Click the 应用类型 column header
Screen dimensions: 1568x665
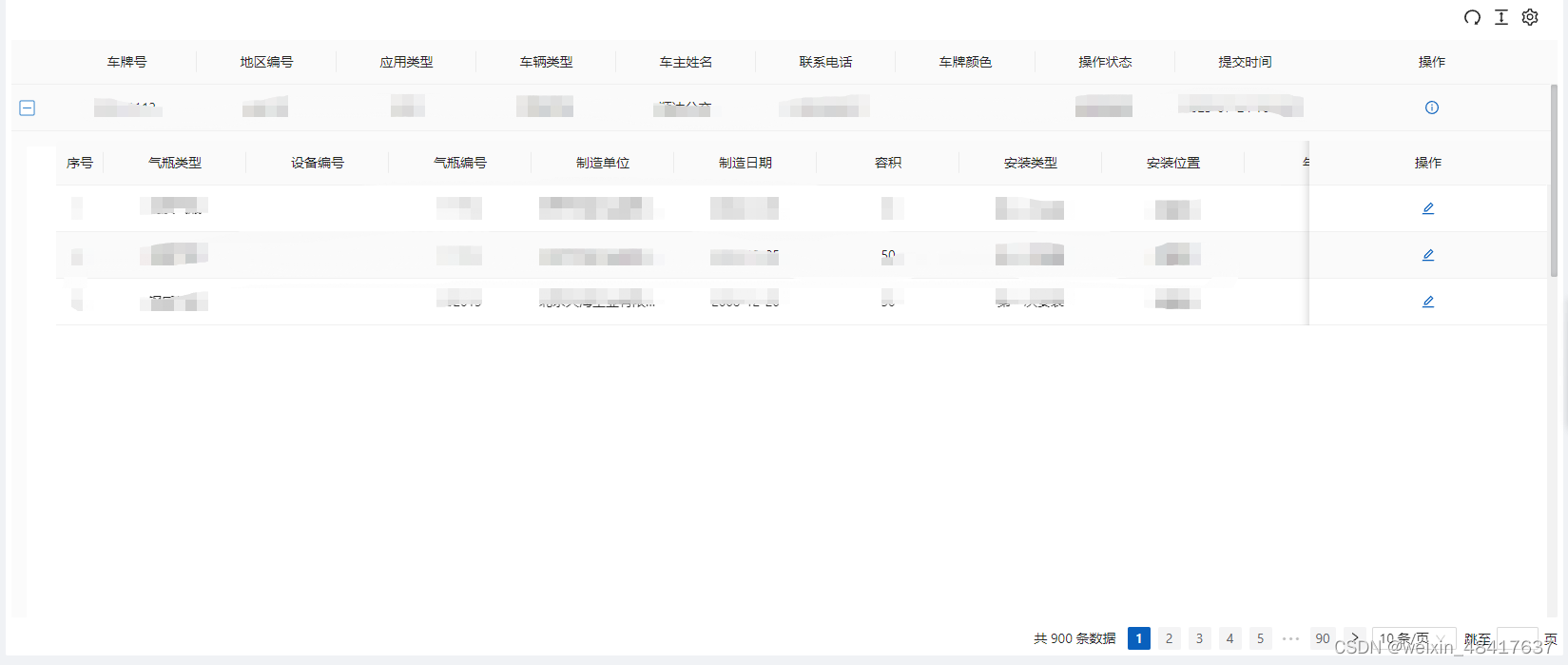click(x=407, y=62)
